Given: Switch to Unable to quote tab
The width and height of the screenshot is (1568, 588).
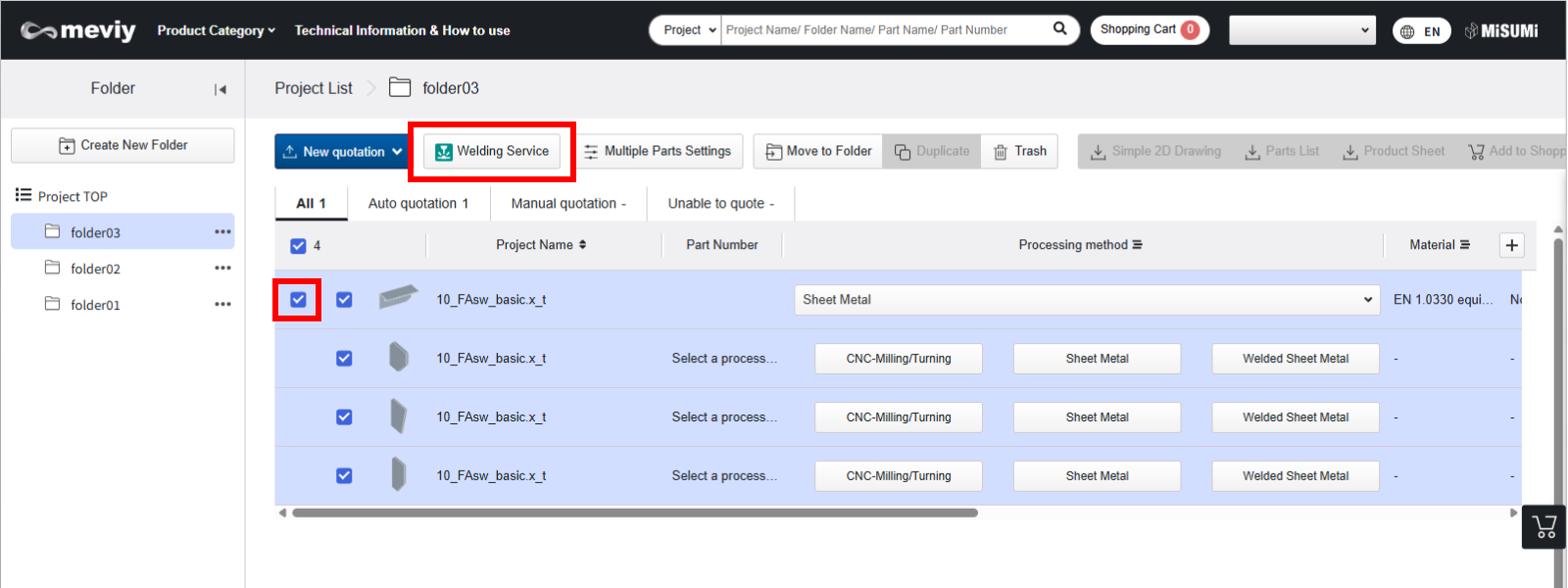Looking at the screenshot, I should pyautogui.click(x=721, y=203).
